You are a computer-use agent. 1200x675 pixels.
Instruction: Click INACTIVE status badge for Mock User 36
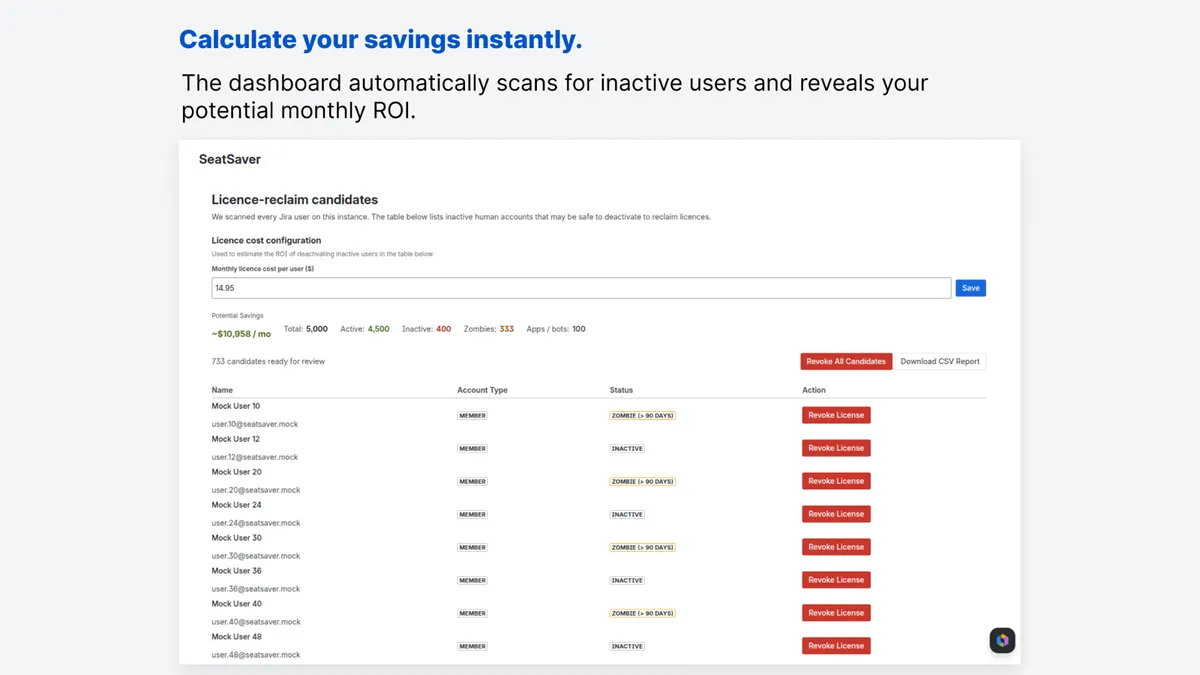(x=627, y=580)
